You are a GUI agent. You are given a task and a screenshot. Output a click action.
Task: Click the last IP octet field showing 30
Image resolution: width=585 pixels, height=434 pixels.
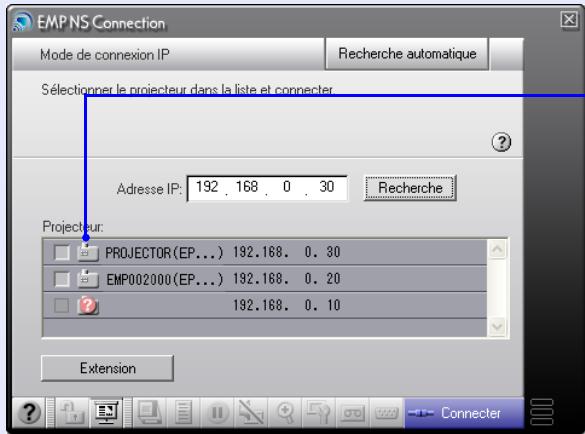coord(327,187)
